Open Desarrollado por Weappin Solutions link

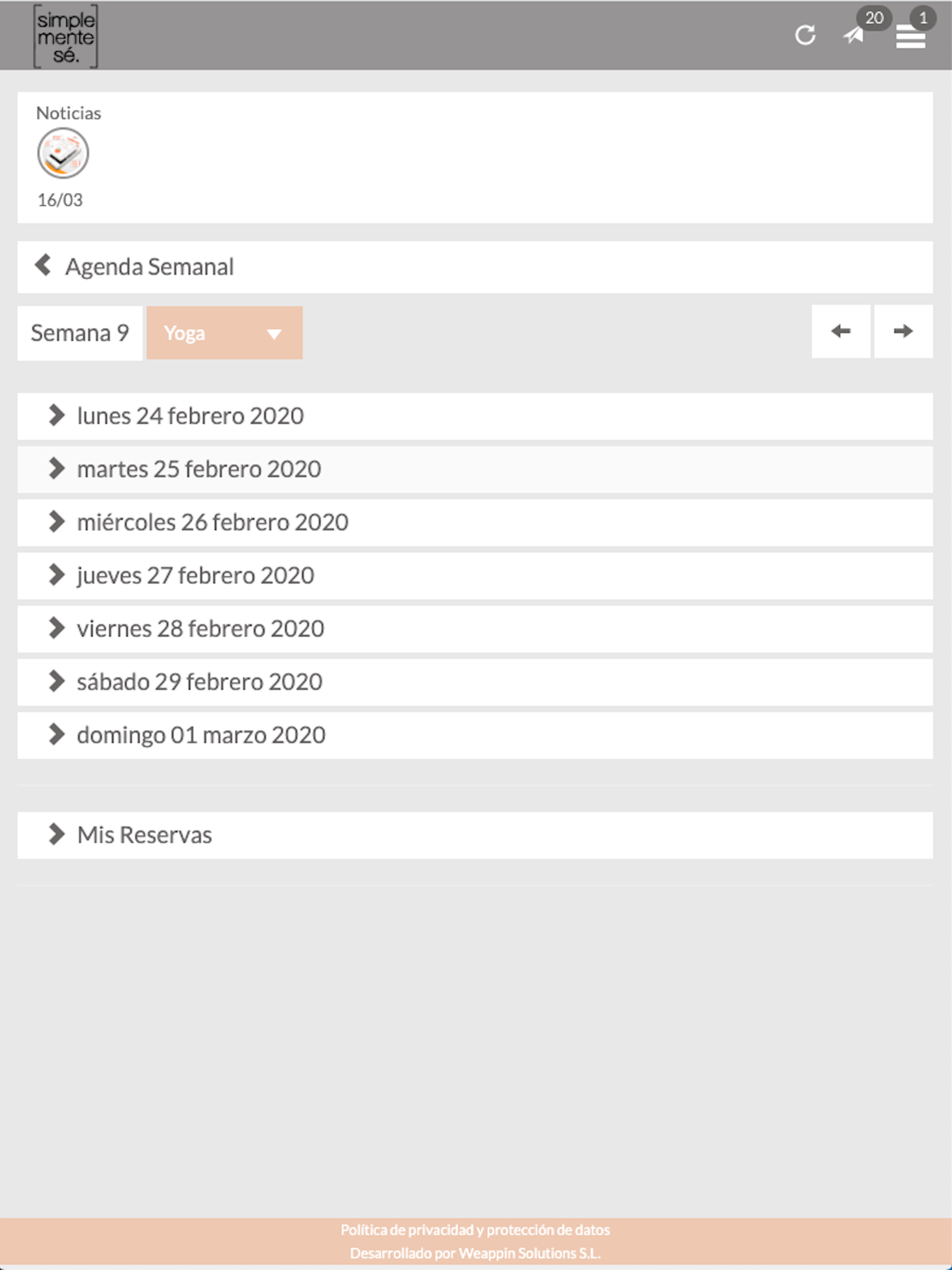[x=476, y=1252]
